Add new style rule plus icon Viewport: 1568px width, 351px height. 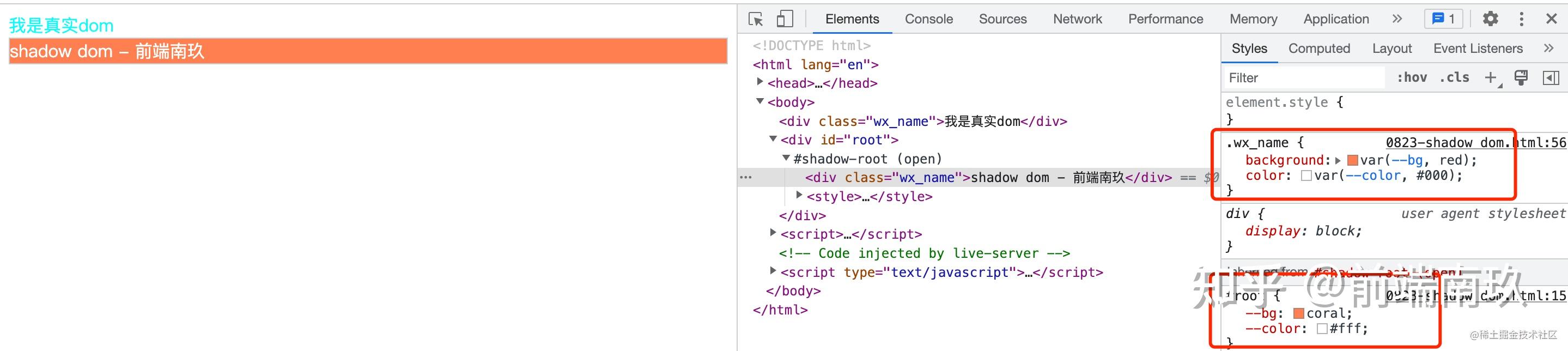(x=1491, y=78)
